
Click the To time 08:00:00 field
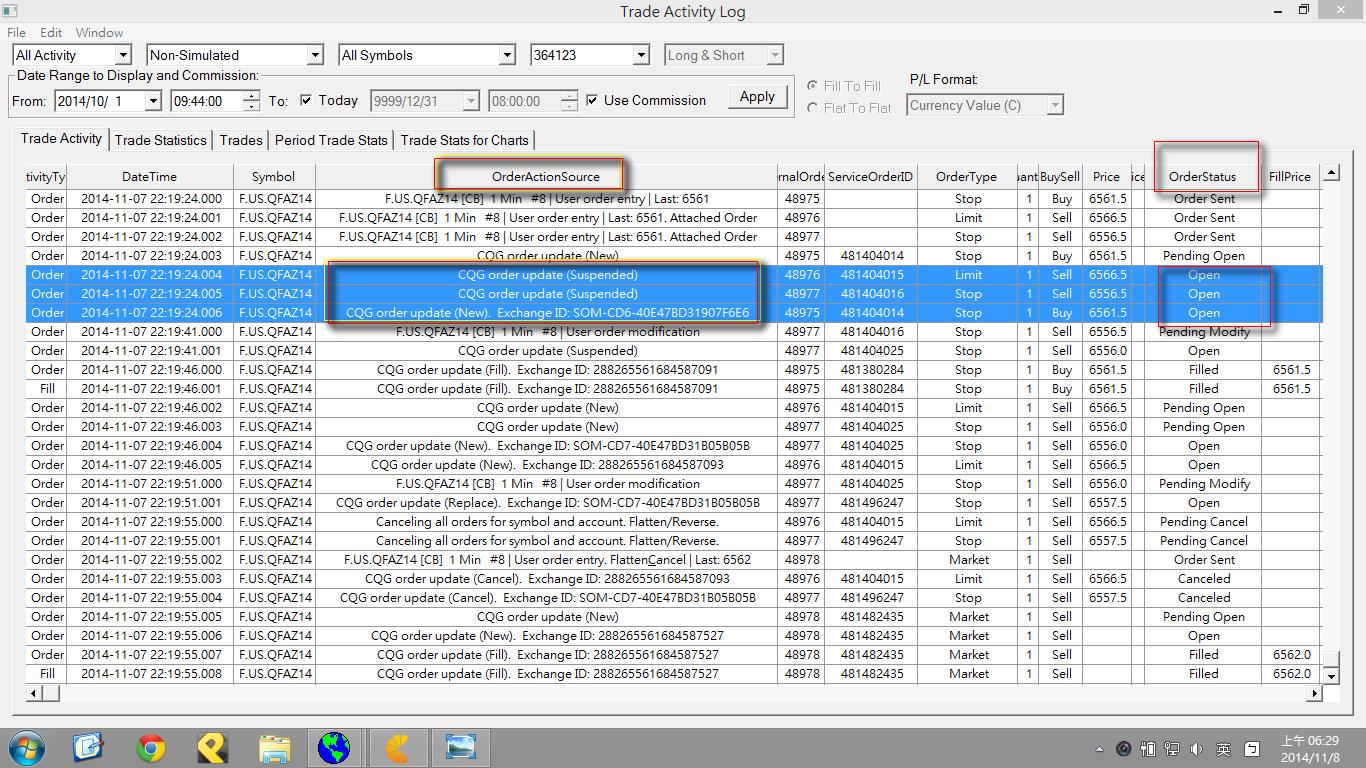pos(524,101)
